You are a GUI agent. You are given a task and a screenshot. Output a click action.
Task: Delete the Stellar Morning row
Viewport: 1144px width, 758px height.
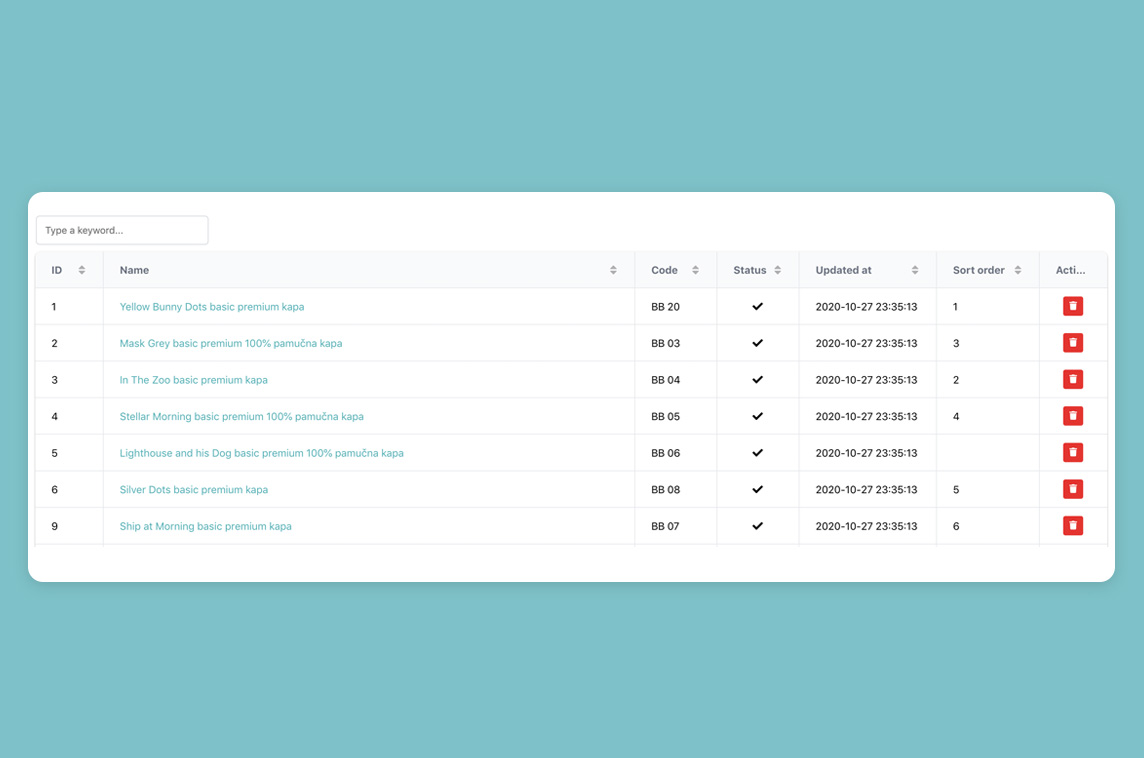[x=1072, y=416]
